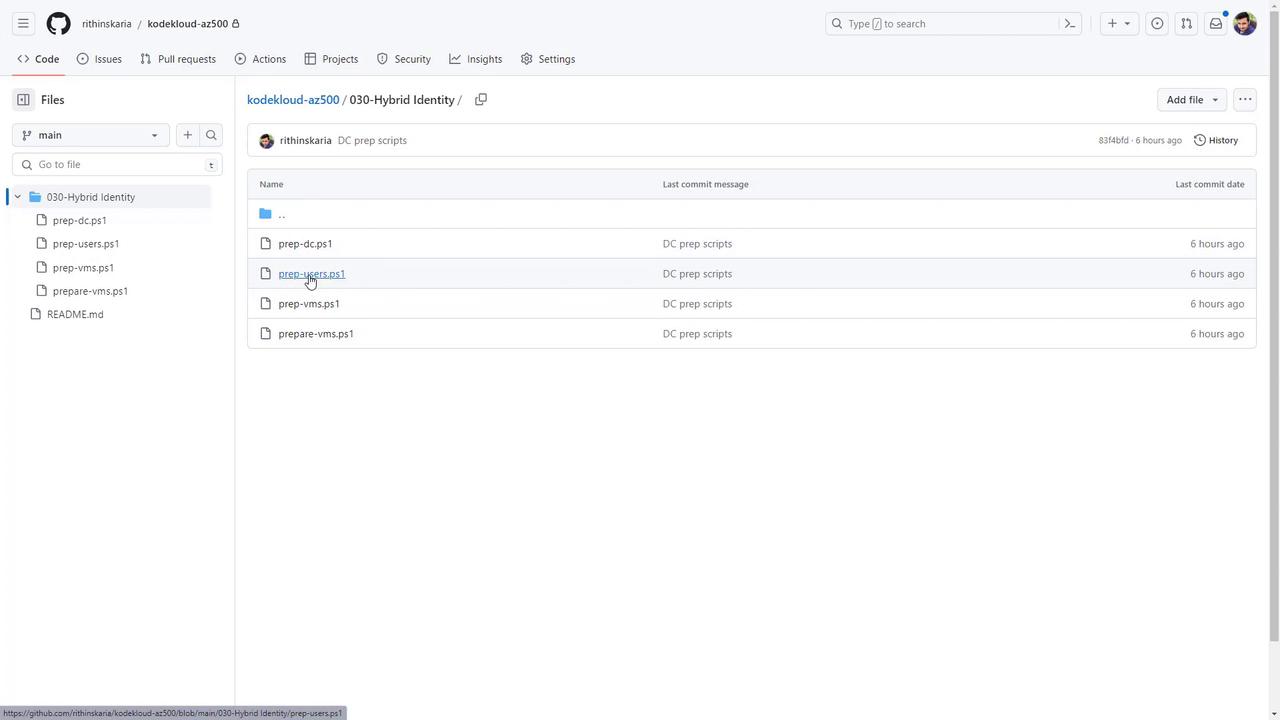Open prepare-vms.ps1 from the file table
The image size is (1280, 720).
pos(316,334)
